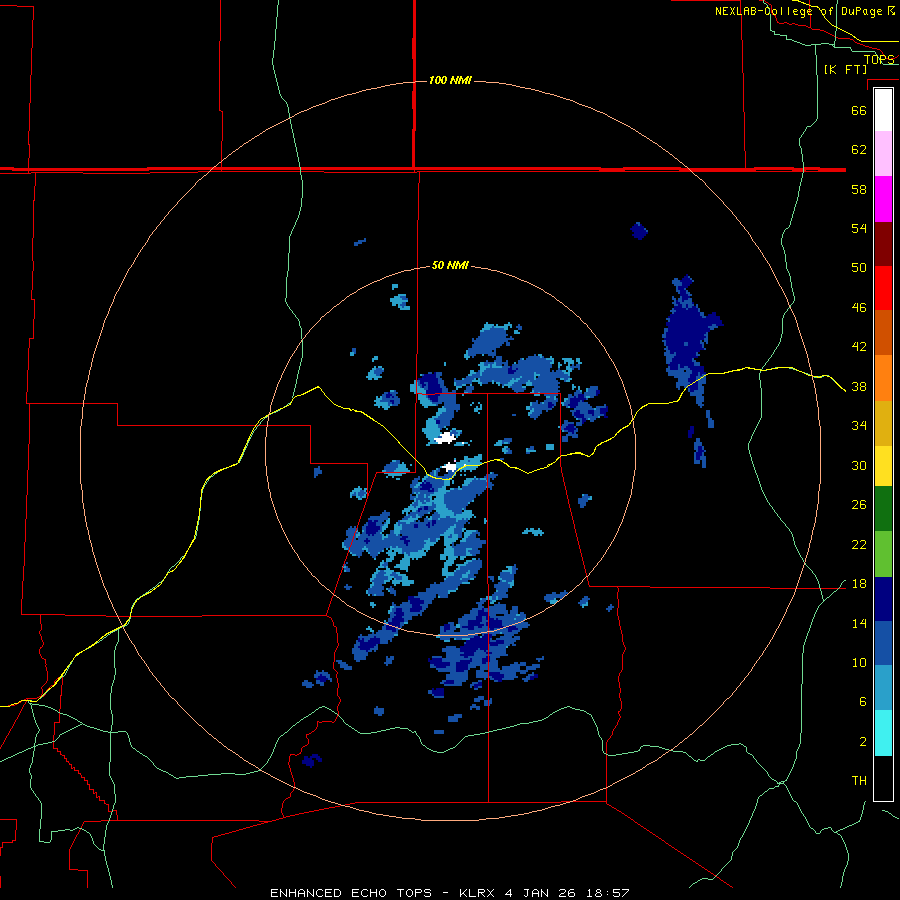The image size is (900, 900).
Task: Click the [K FT] units label
Action: (845, 69)
